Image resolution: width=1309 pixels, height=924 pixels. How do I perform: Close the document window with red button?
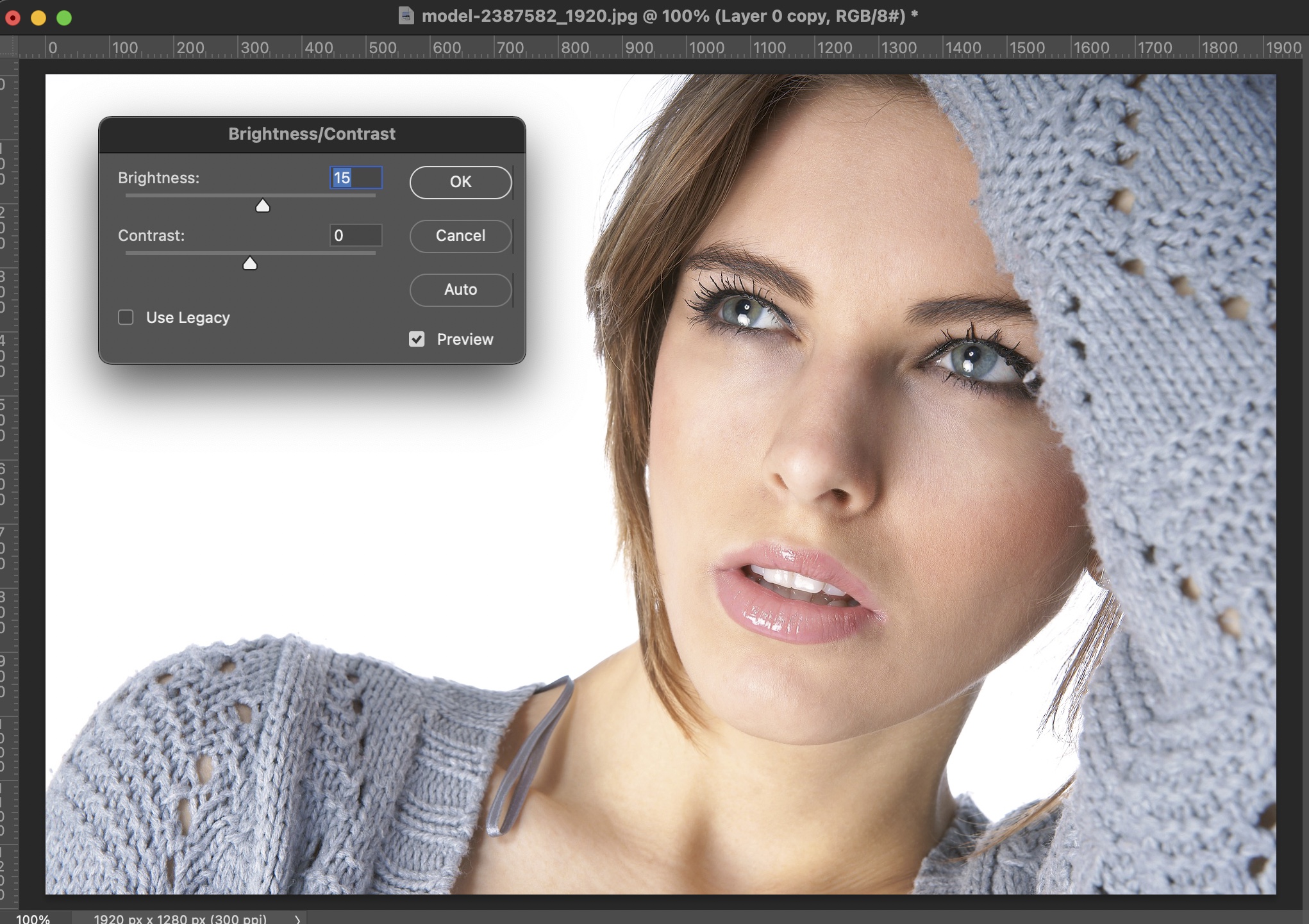coord(13,17)
